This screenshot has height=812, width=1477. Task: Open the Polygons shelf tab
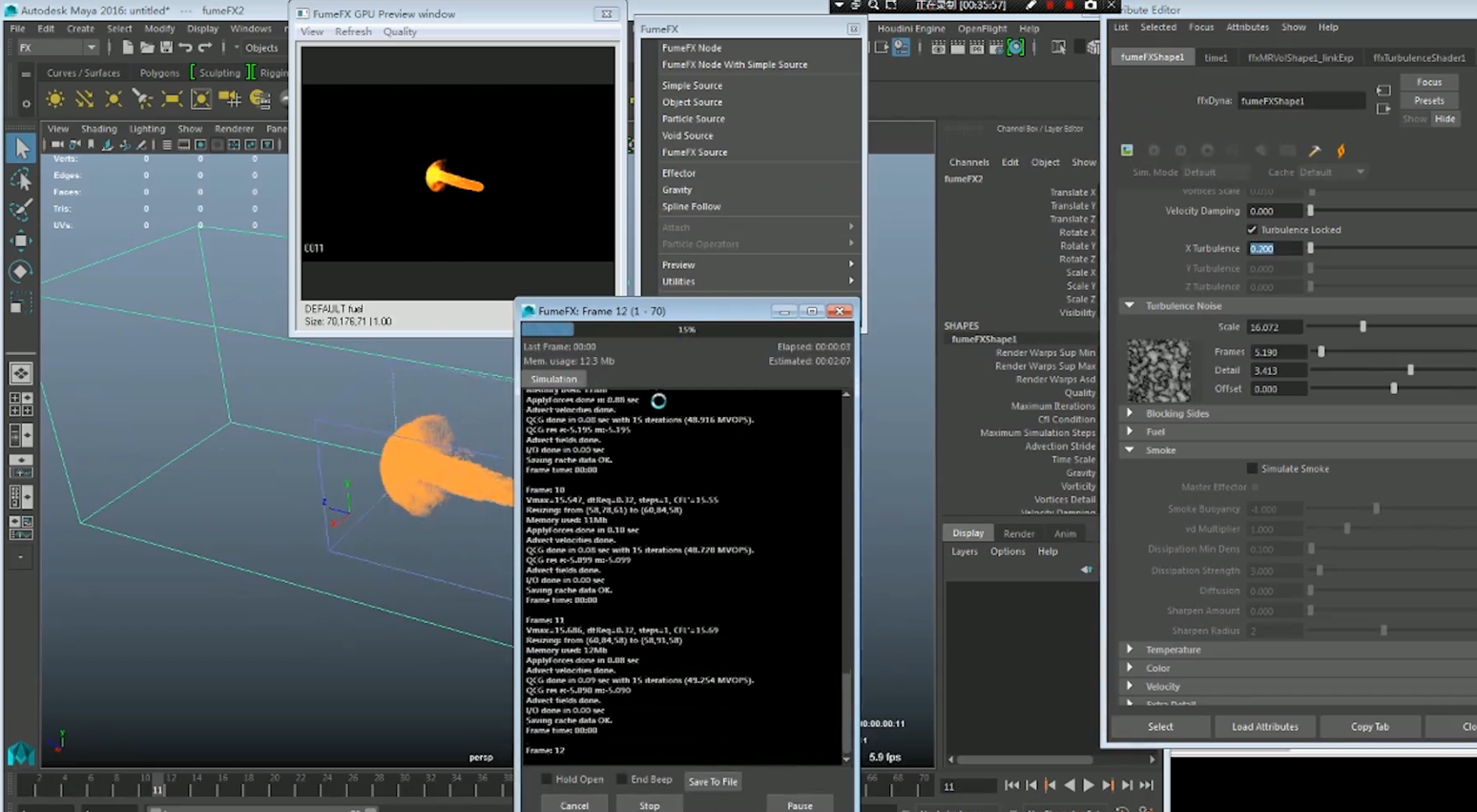158,73
